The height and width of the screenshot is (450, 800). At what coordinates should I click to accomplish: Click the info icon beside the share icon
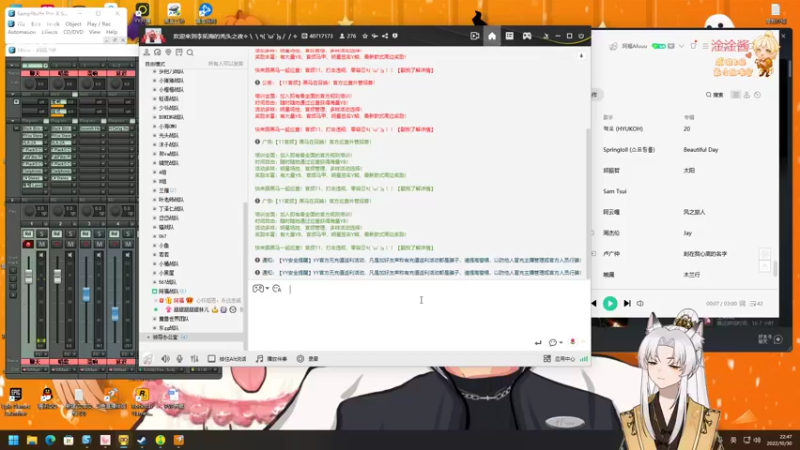395,36
